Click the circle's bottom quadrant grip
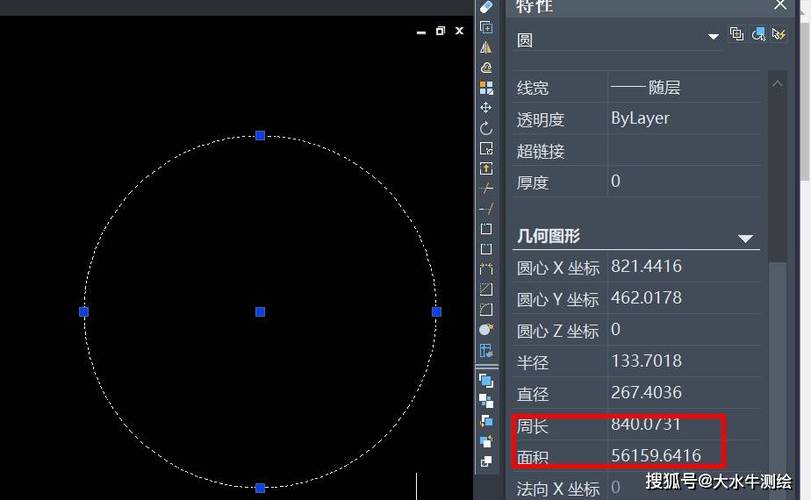The height and width of the screenshot is (500, 811). [260, 488]
